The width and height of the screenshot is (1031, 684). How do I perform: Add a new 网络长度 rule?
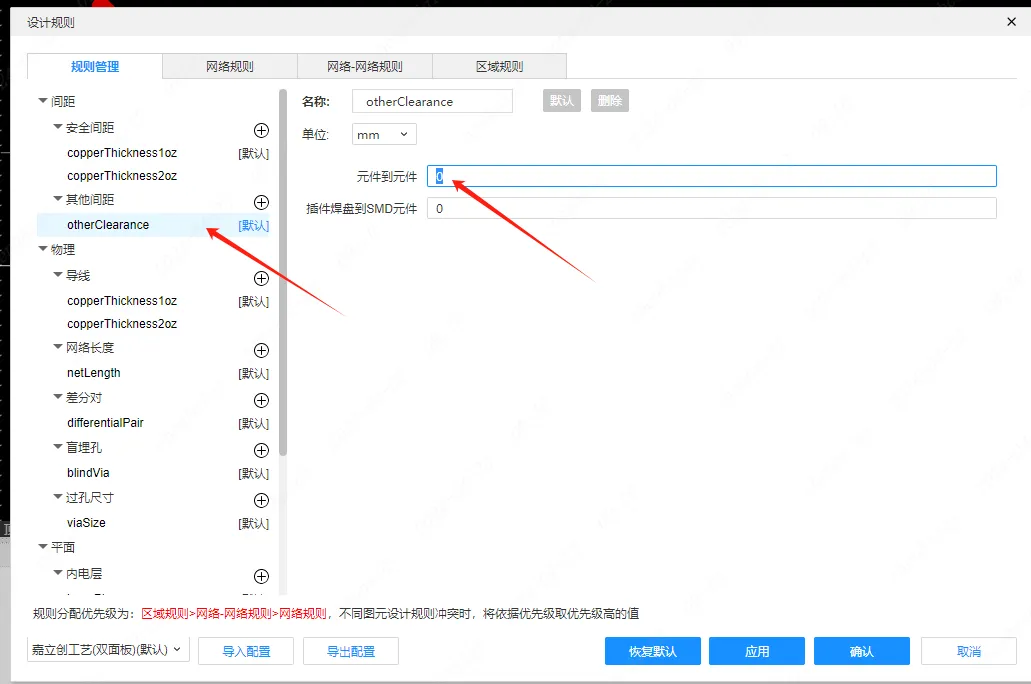(x=261, y=350)
